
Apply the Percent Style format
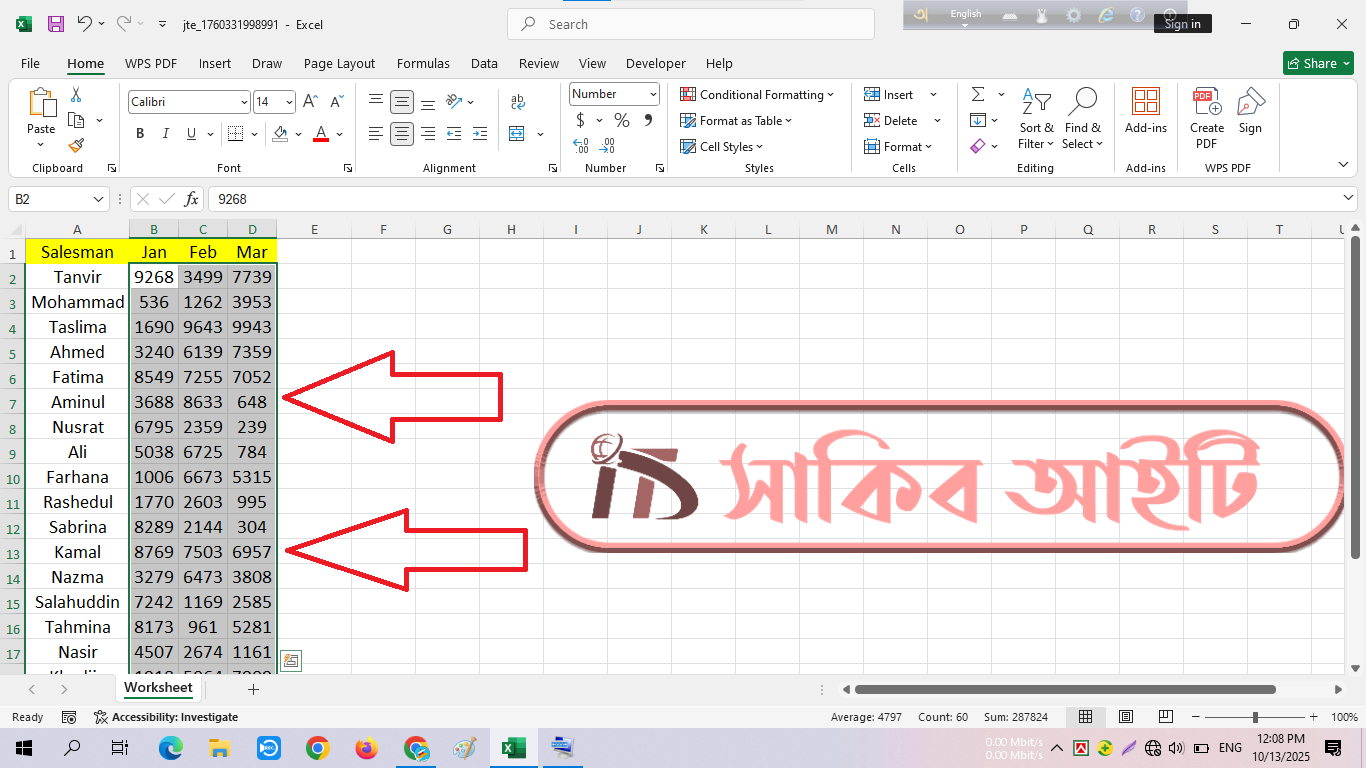[x=622, y=121]
